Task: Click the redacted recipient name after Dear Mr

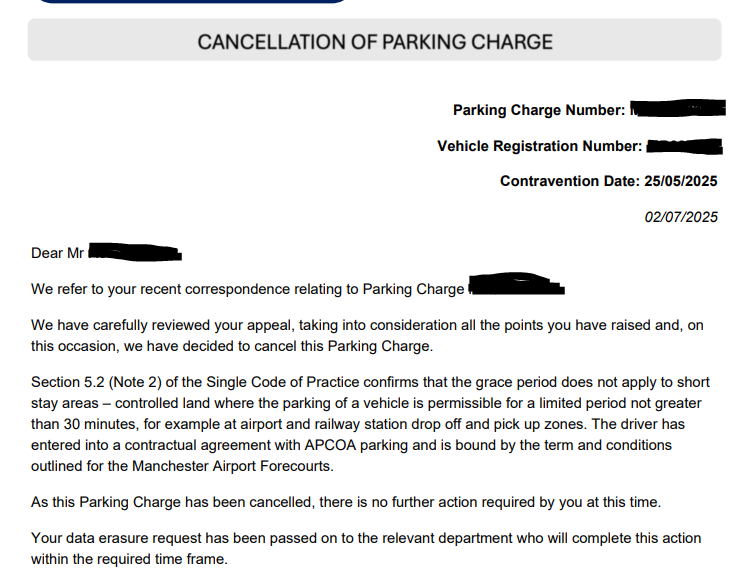Action: coord(135,252)
